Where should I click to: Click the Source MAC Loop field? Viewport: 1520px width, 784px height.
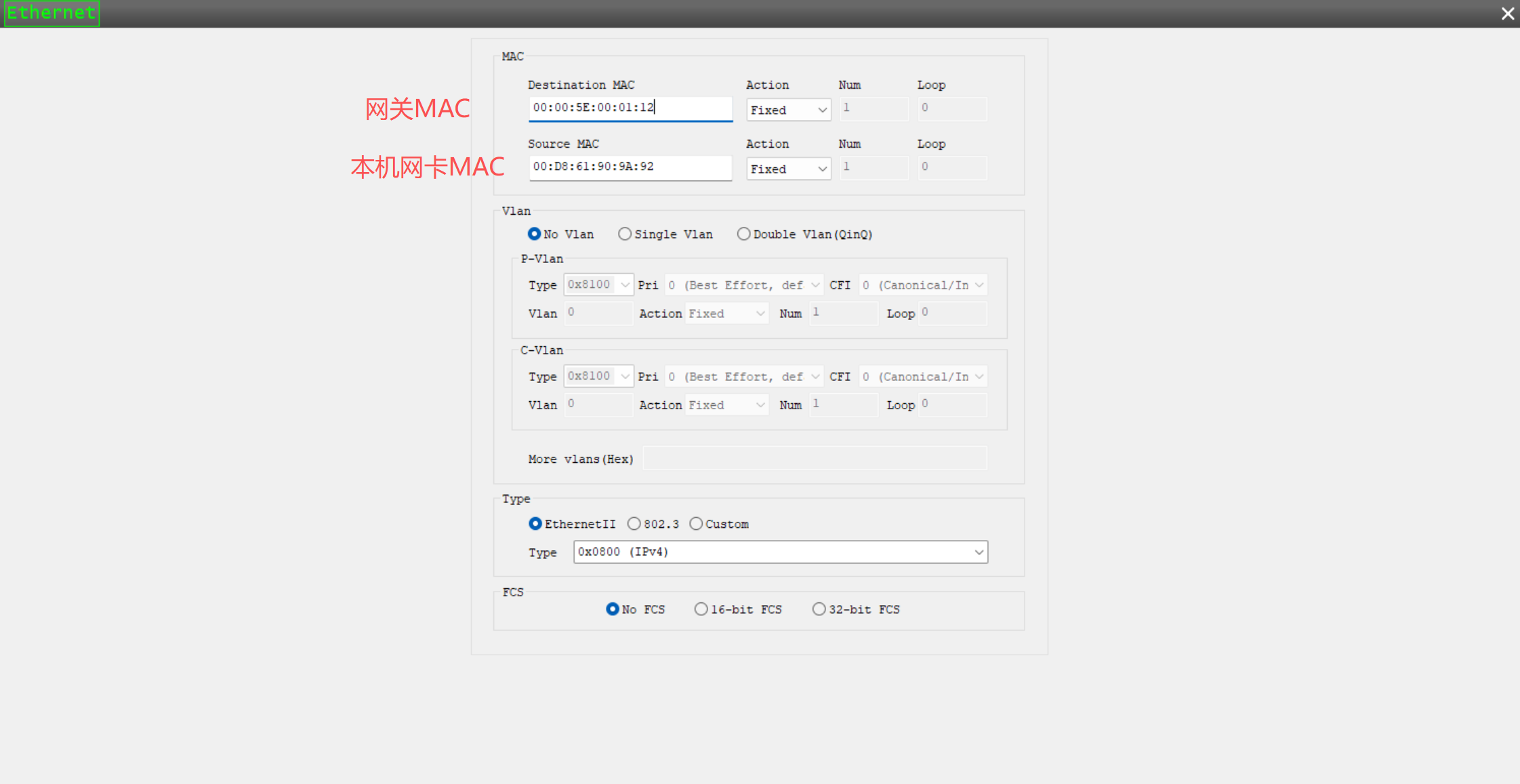(952, 167)
